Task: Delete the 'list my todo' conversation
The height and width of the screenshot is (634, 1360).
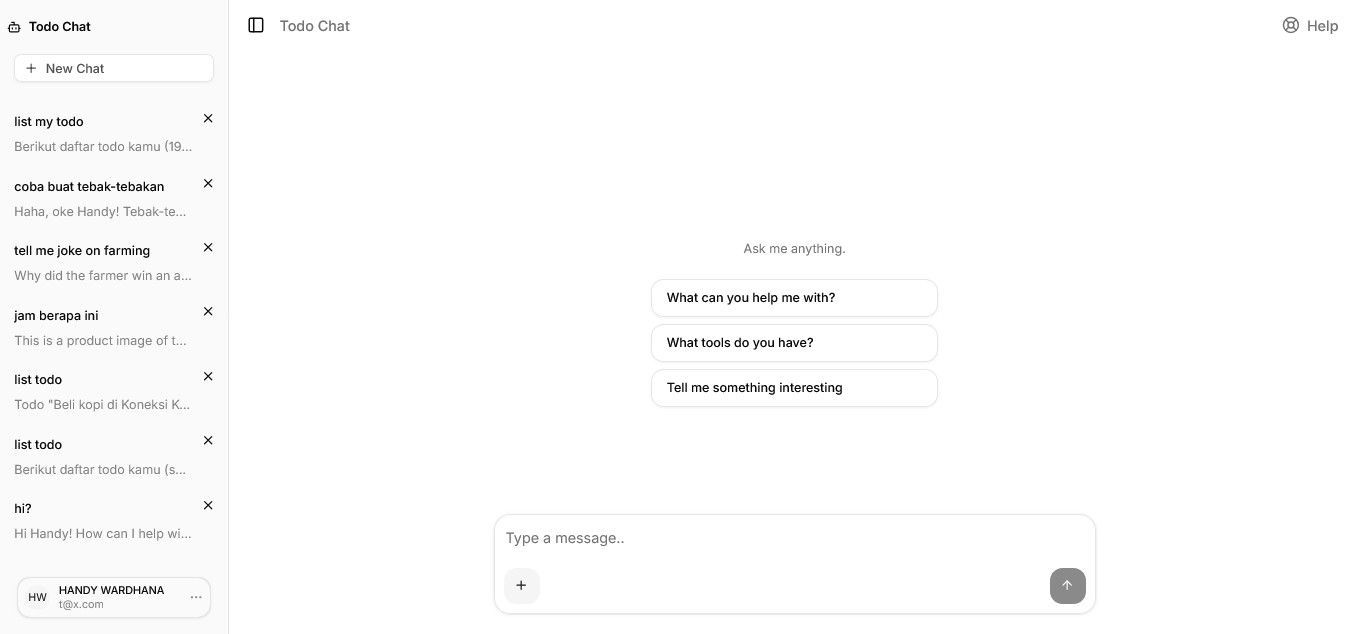Action: pos(208,118)
